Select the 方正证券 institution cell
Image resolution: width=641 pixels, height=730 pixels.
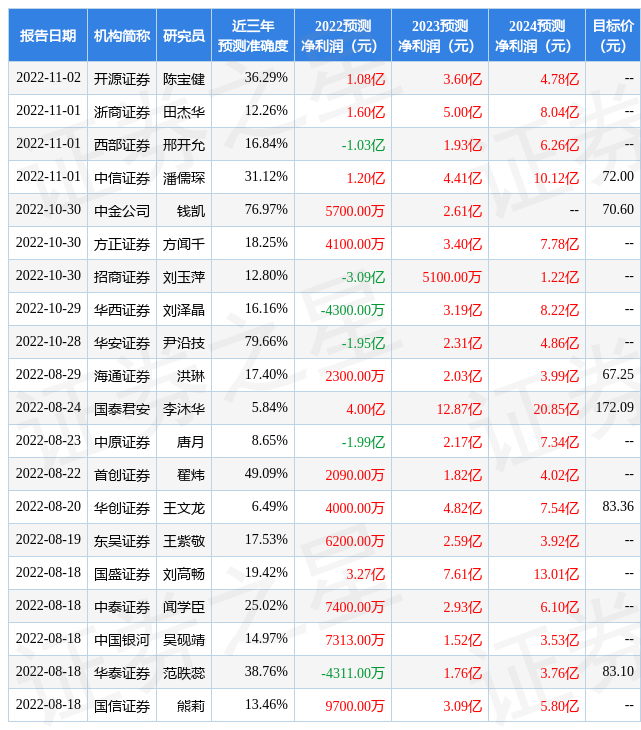coord(122,244)
